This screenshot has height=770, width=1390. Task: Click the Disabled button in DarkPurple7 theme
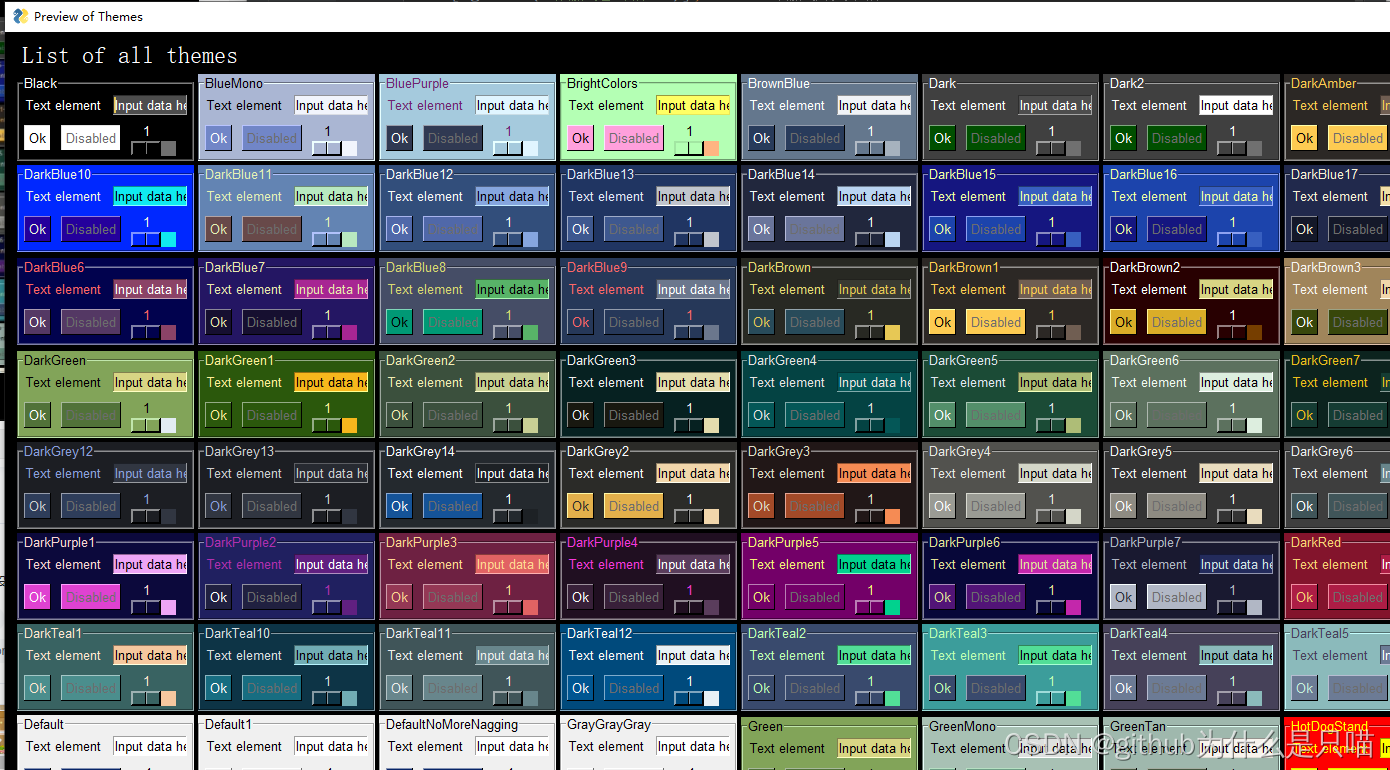point(1177,597)
